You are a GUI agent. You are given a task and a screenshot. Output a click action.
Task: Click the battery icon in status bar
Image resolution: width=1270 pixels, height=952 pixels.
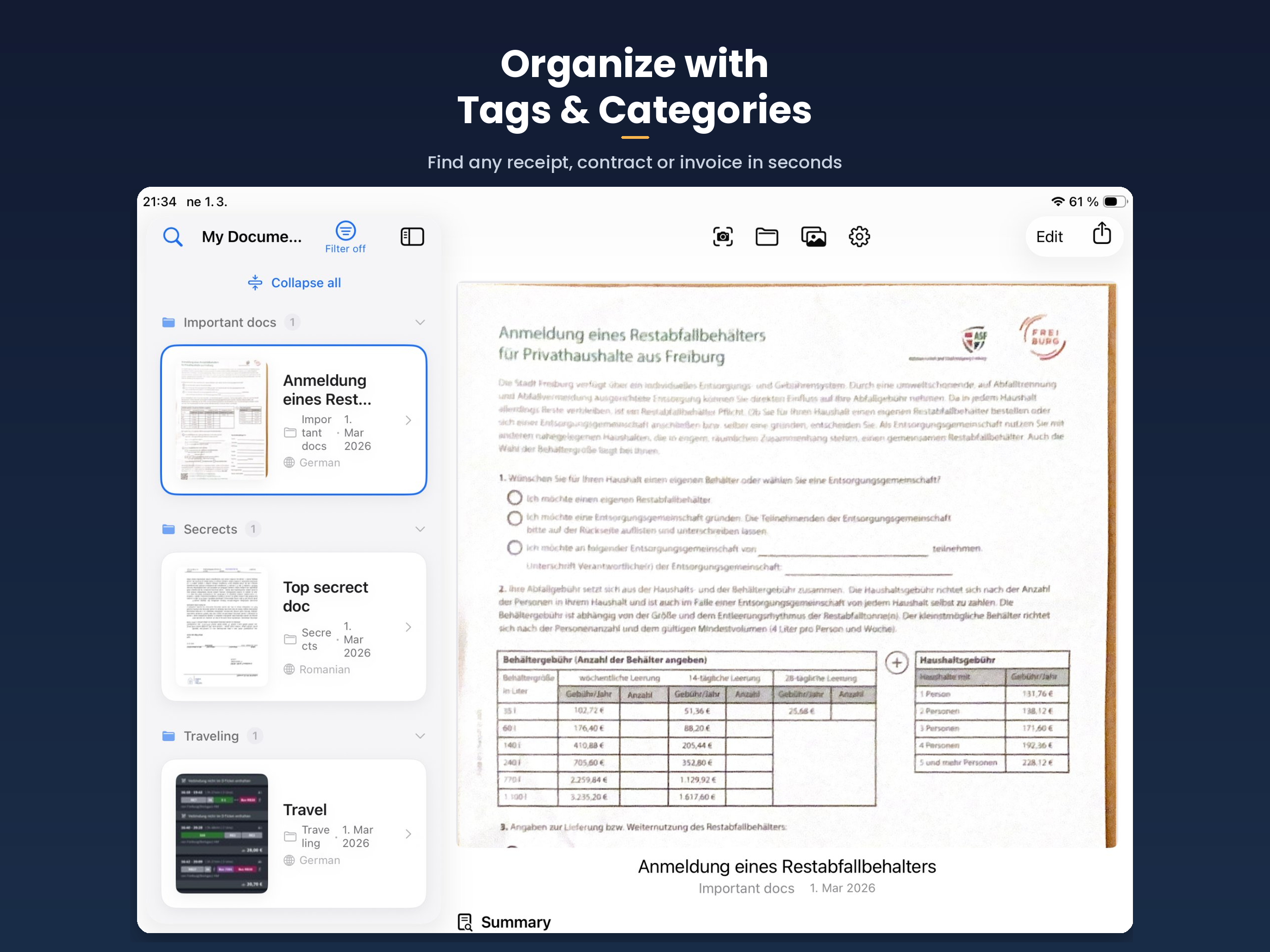pyautogui.click(x=1114, y=202)
